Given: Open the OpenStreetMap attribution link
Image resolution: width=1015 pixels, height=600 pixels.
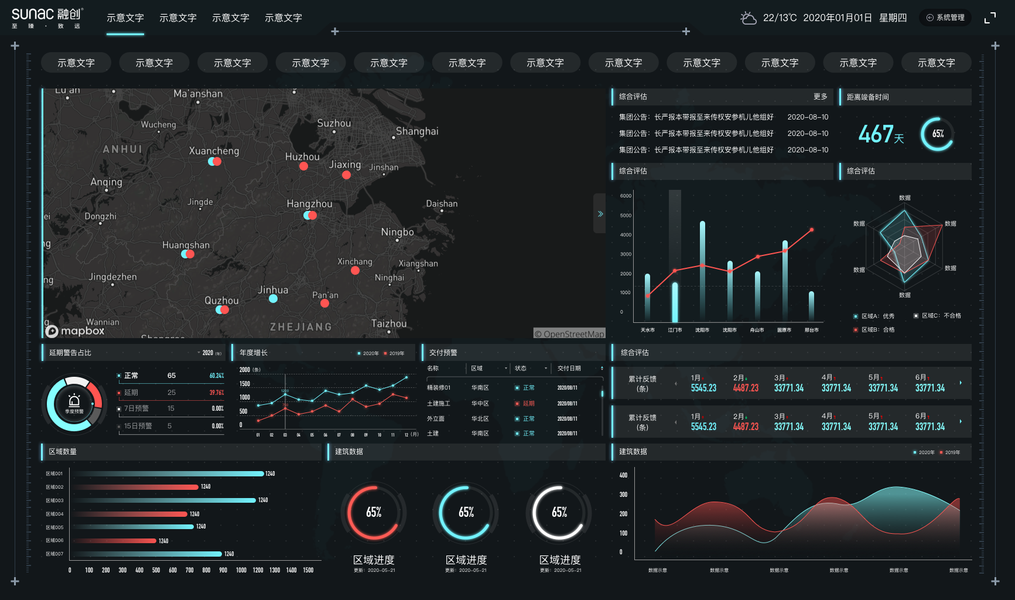Looking at the screenshot, I should (x=569, y=333).
